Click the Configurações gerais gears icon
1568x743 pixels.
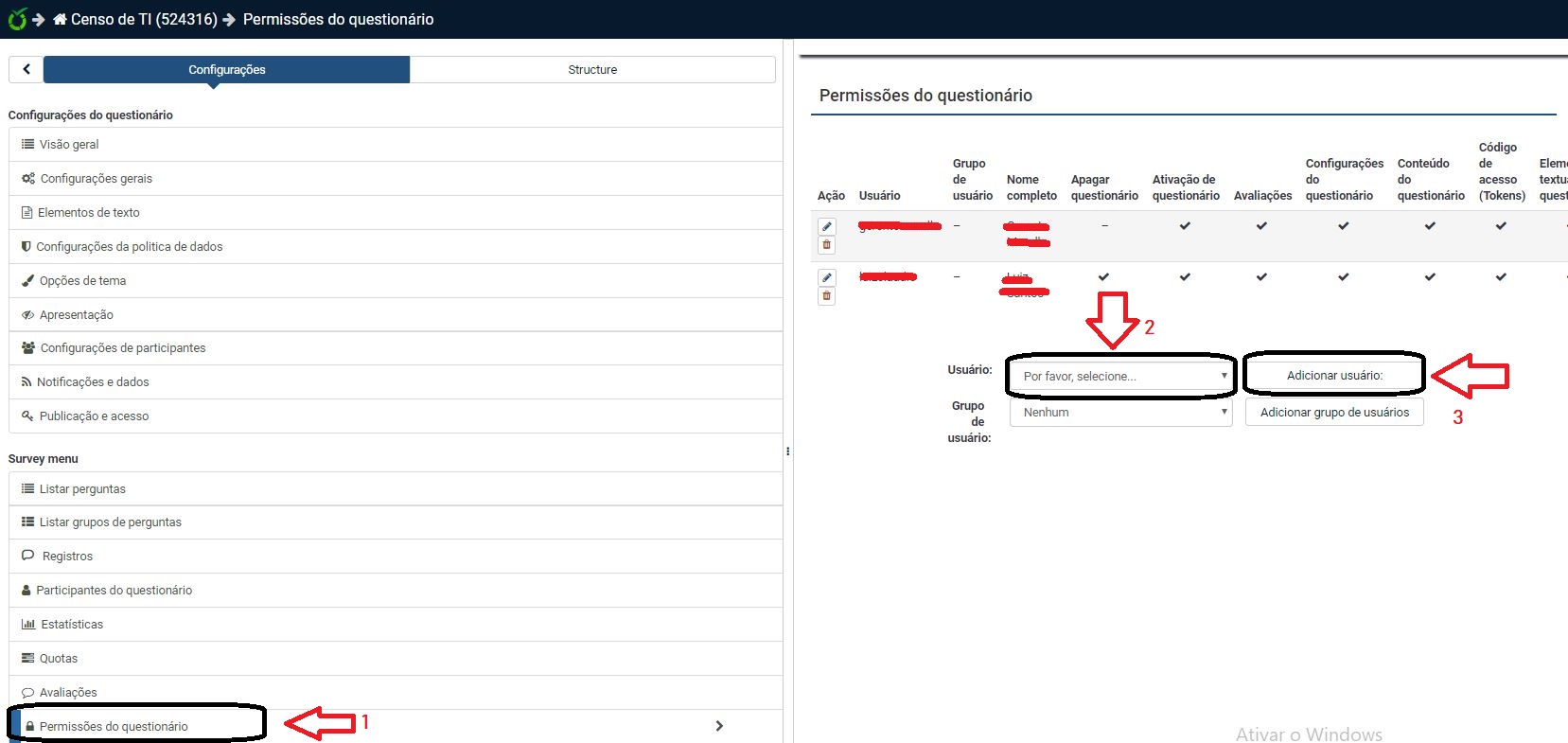28,178
